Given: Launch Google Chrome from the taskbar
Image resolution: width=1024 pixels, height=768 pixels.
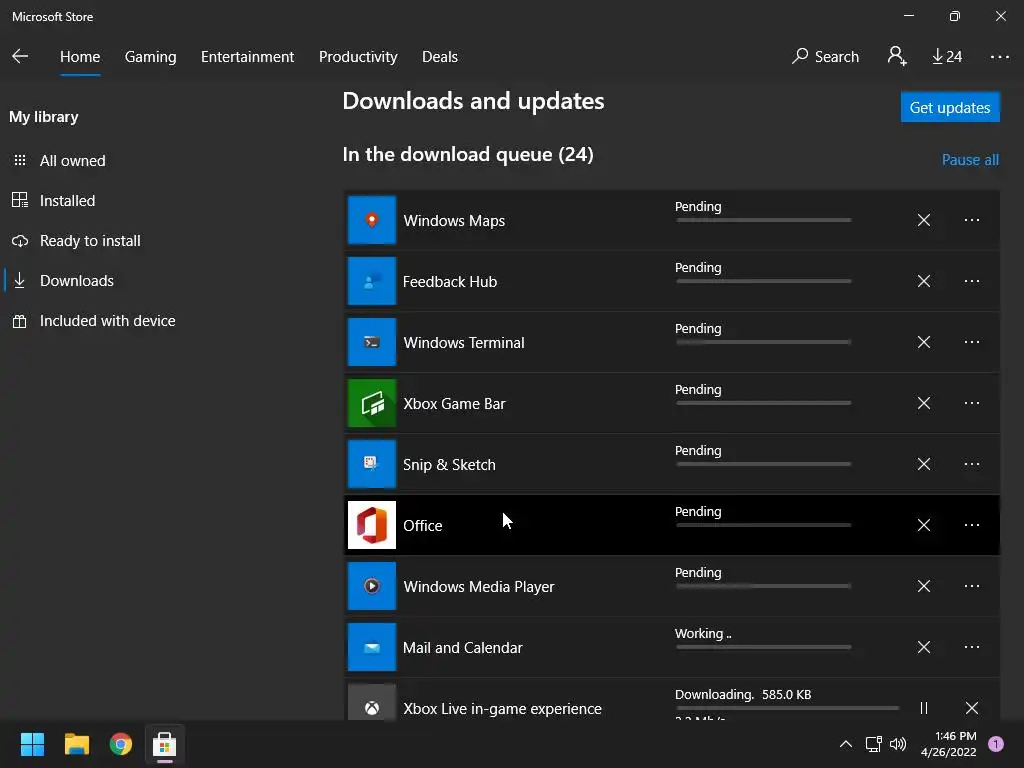Looking at the screenshot, I should (121, 744).
